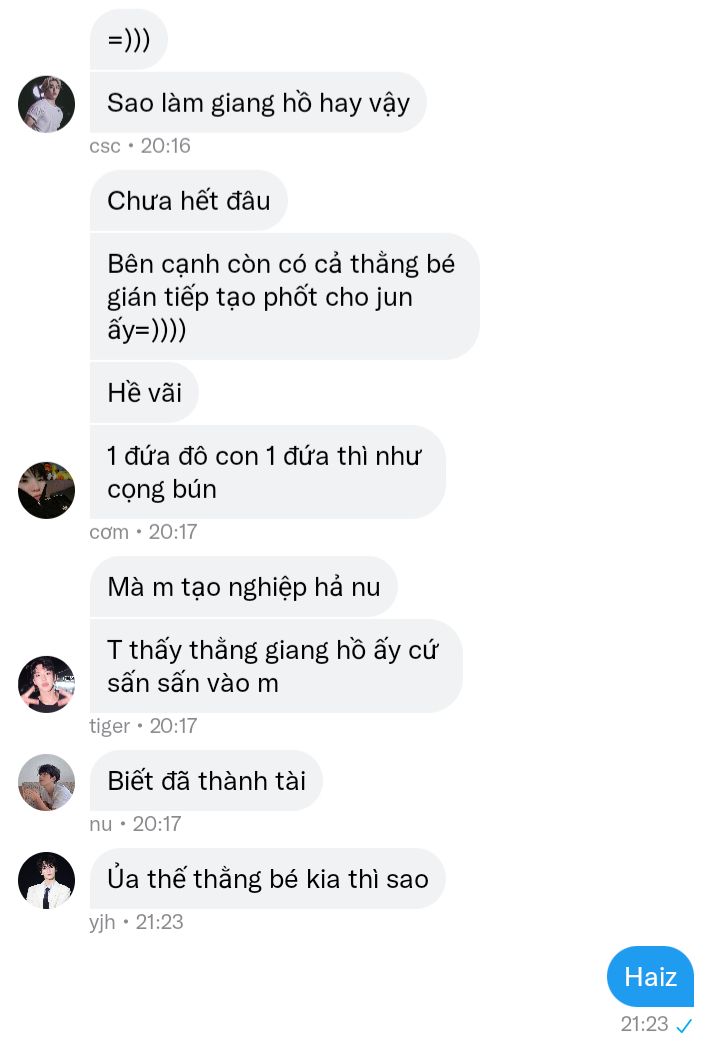Select message 'Sao làm giang hồ hay vậy'

(258, 102)
